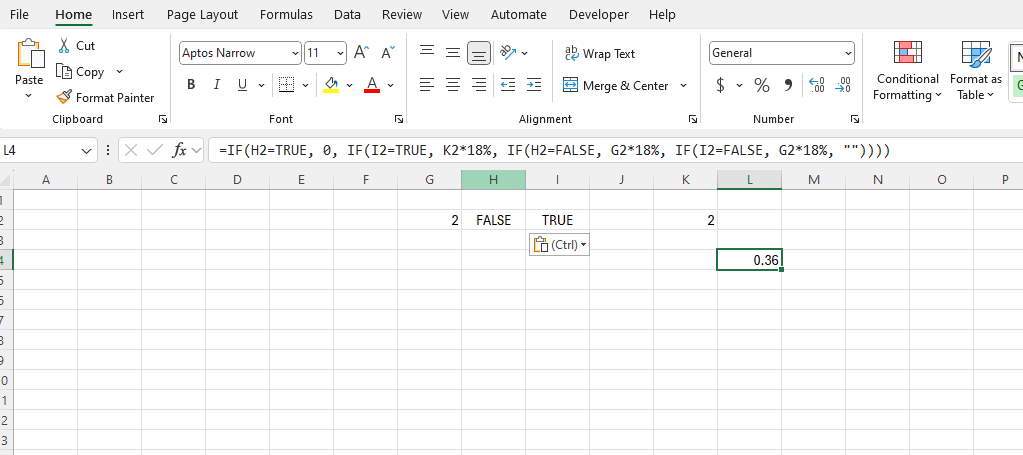Switch to Review tab

pyautogui.click(x=401, y=14)
